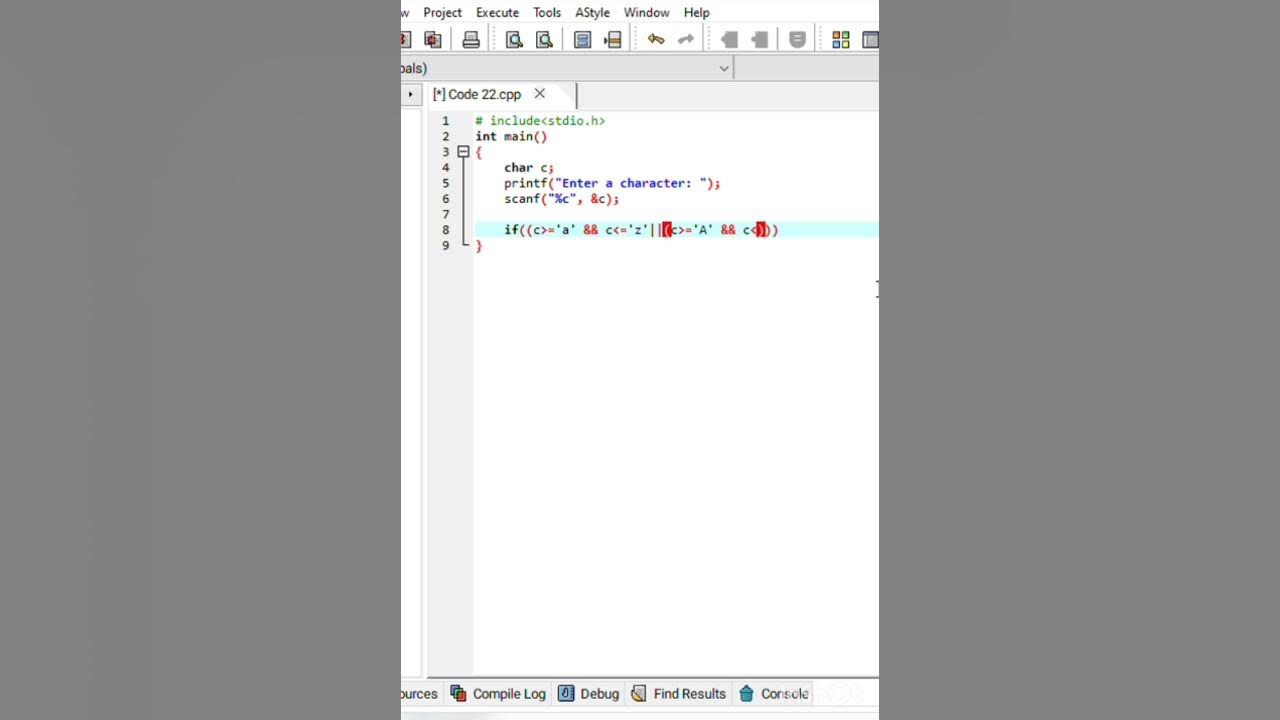Switch to the Find Results tab

coord(678,694)
